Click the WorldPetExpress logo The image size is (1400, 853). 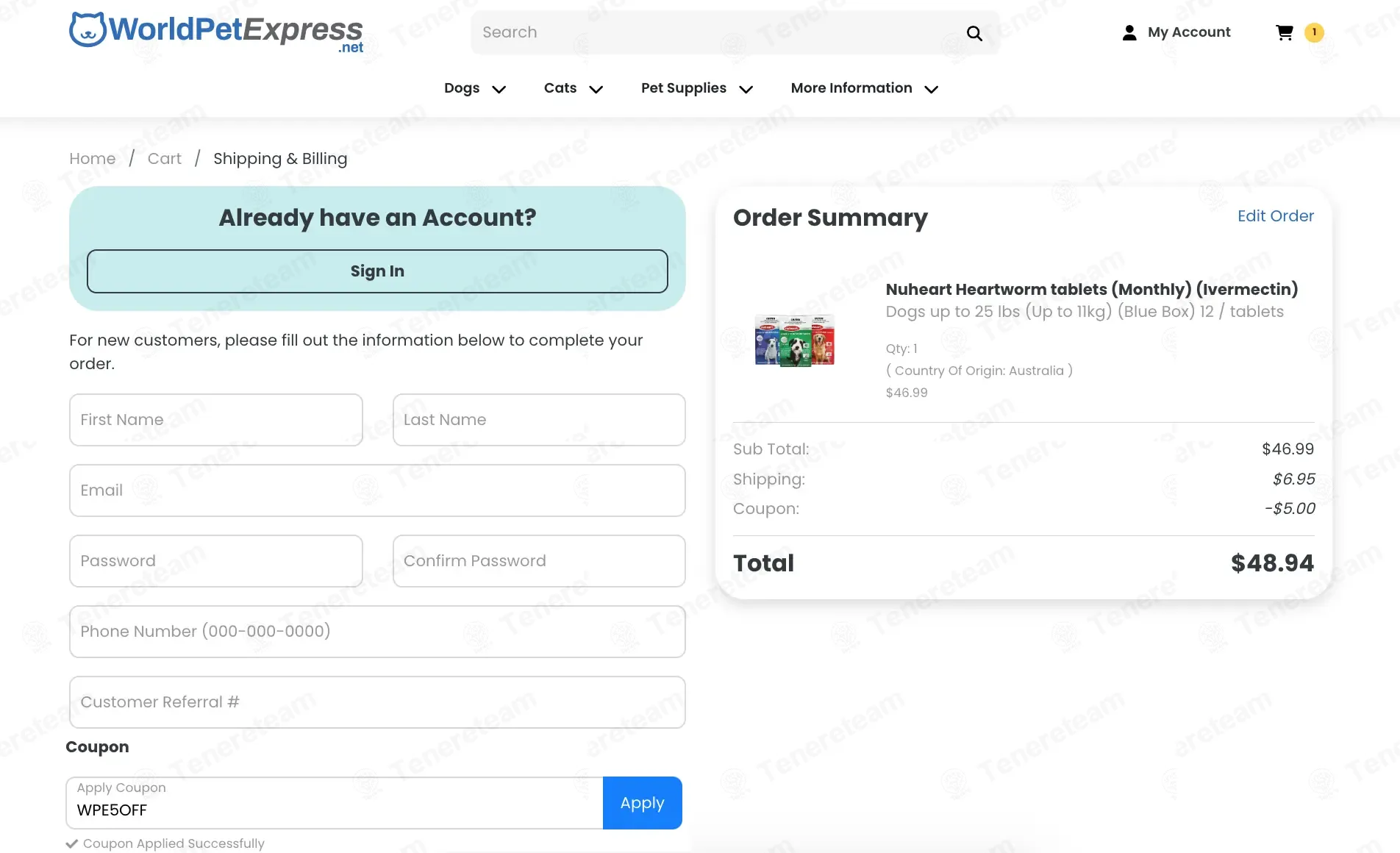point(216,32)
